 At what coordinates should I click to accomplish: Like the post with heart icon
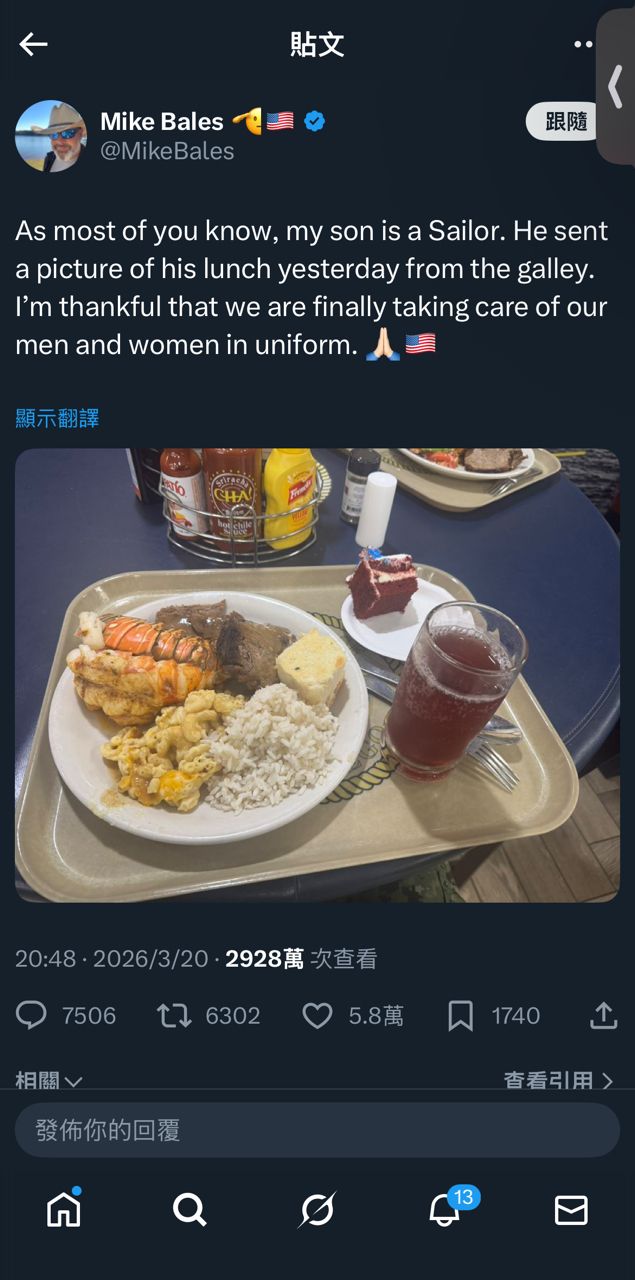point(317,1016)
